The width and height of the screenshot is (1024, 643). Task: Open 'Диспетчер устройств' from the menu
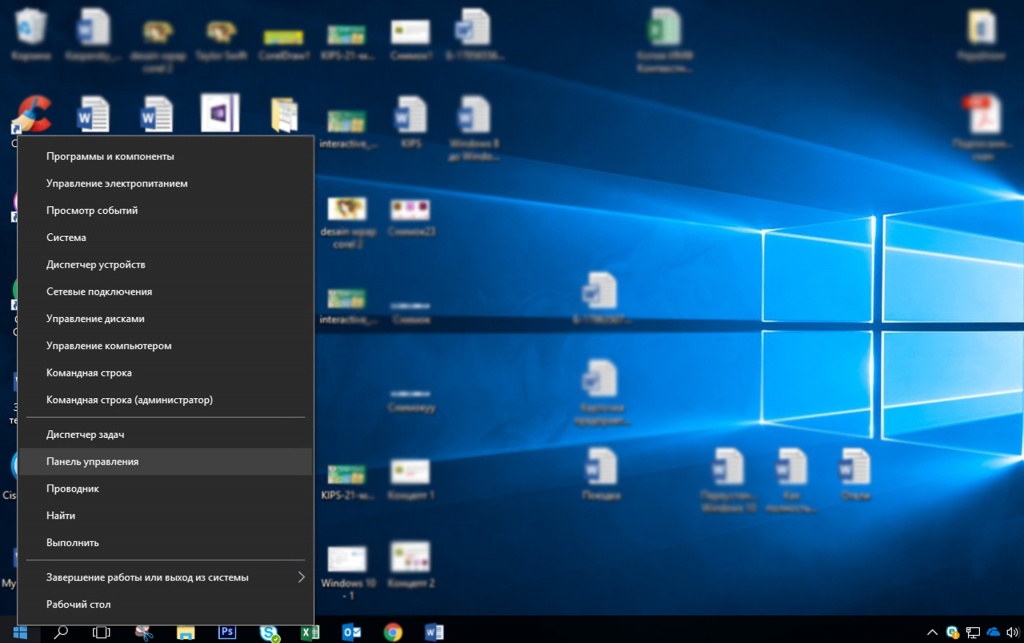click(x=166, y=264)
